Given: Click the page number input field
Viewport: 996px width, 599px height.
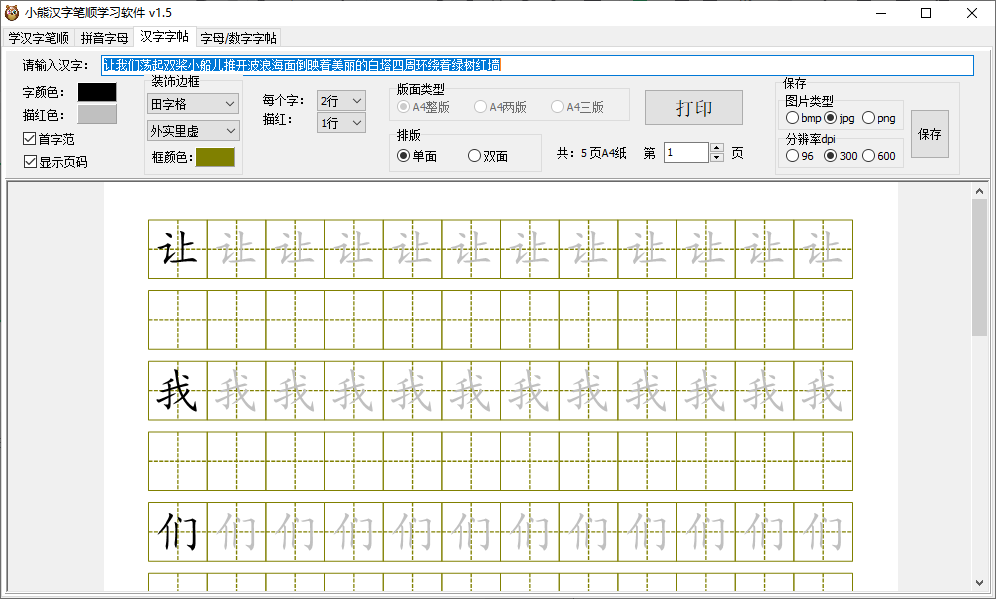Looking at the screenshot, I should coord(687,152).
